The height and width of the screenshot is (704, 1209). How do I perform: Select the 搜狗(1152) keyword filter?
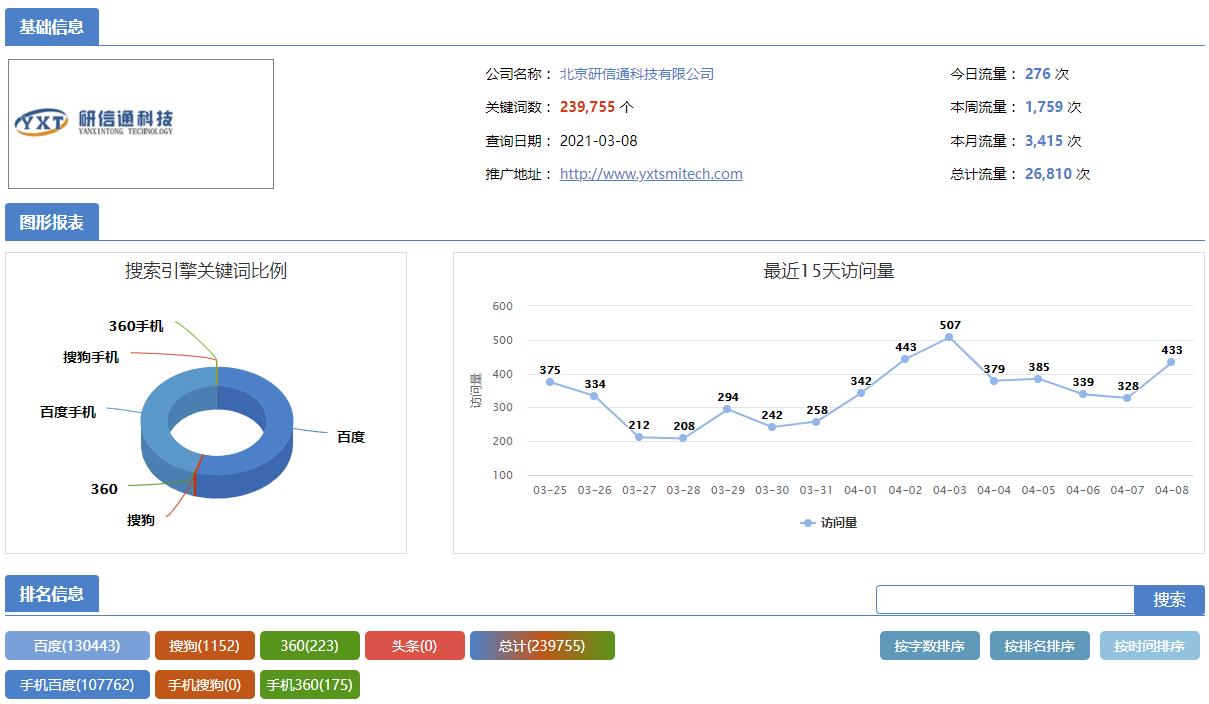point(203,645)
